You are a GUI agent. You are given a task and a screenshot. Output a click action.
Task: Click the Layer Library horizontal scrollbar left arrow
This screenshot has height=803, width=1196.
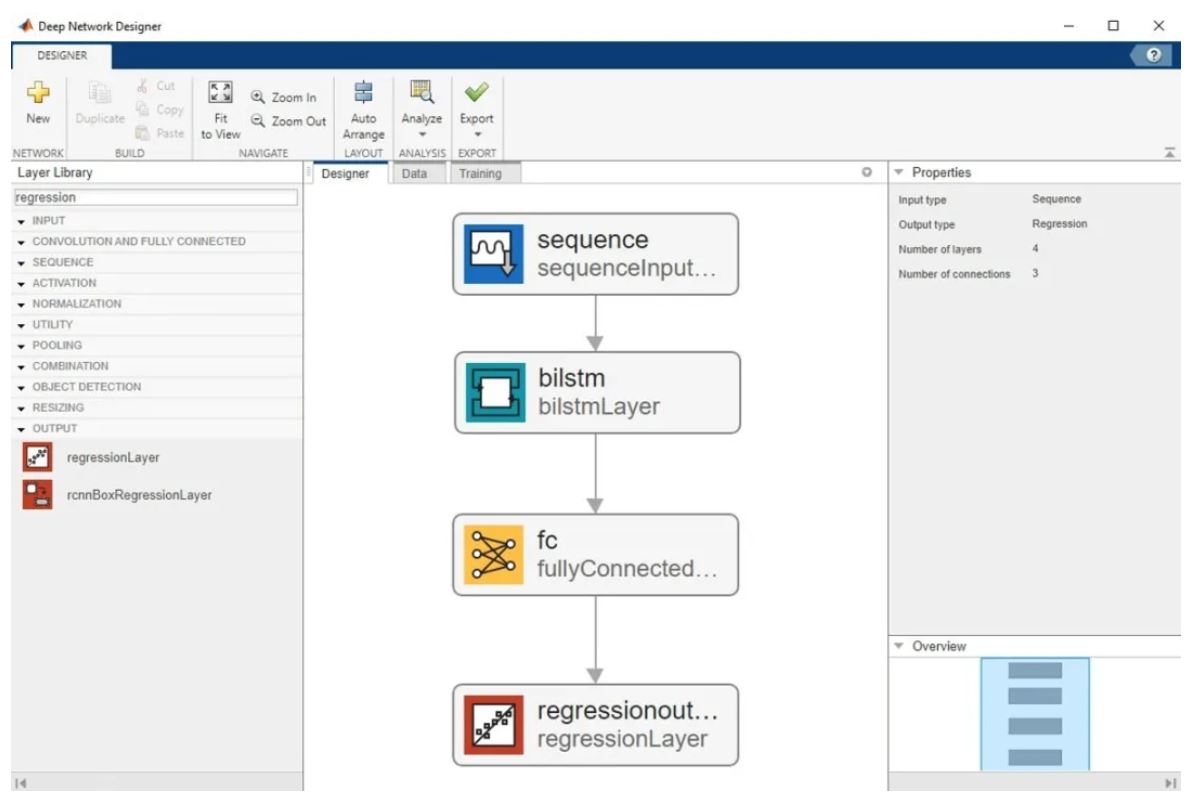(x=21, y=782)
